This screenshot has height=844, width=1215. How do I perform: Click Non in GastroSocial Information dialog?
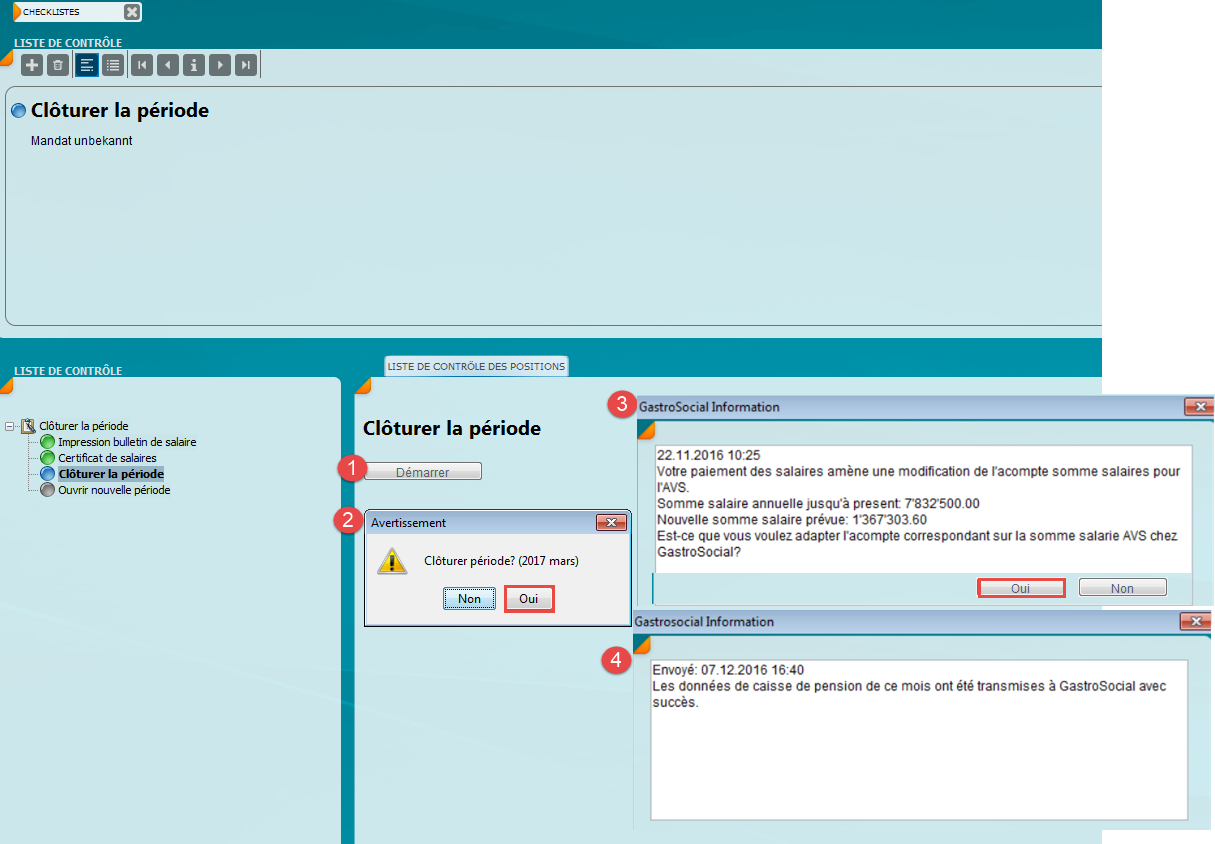click(x=1122, y=588)
